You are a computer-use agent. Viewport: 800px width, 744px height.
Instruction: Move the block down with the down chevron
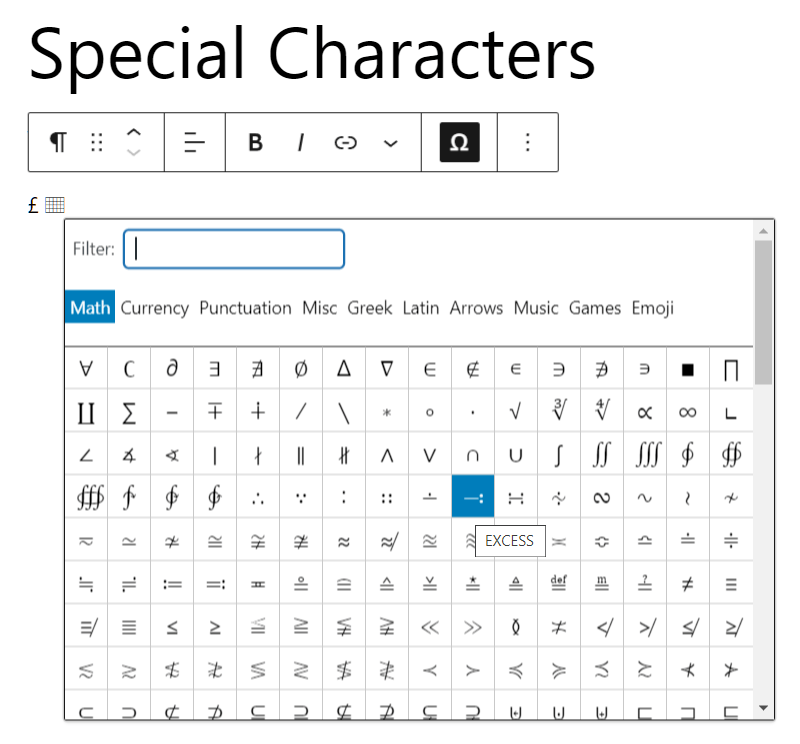point(135,152)
